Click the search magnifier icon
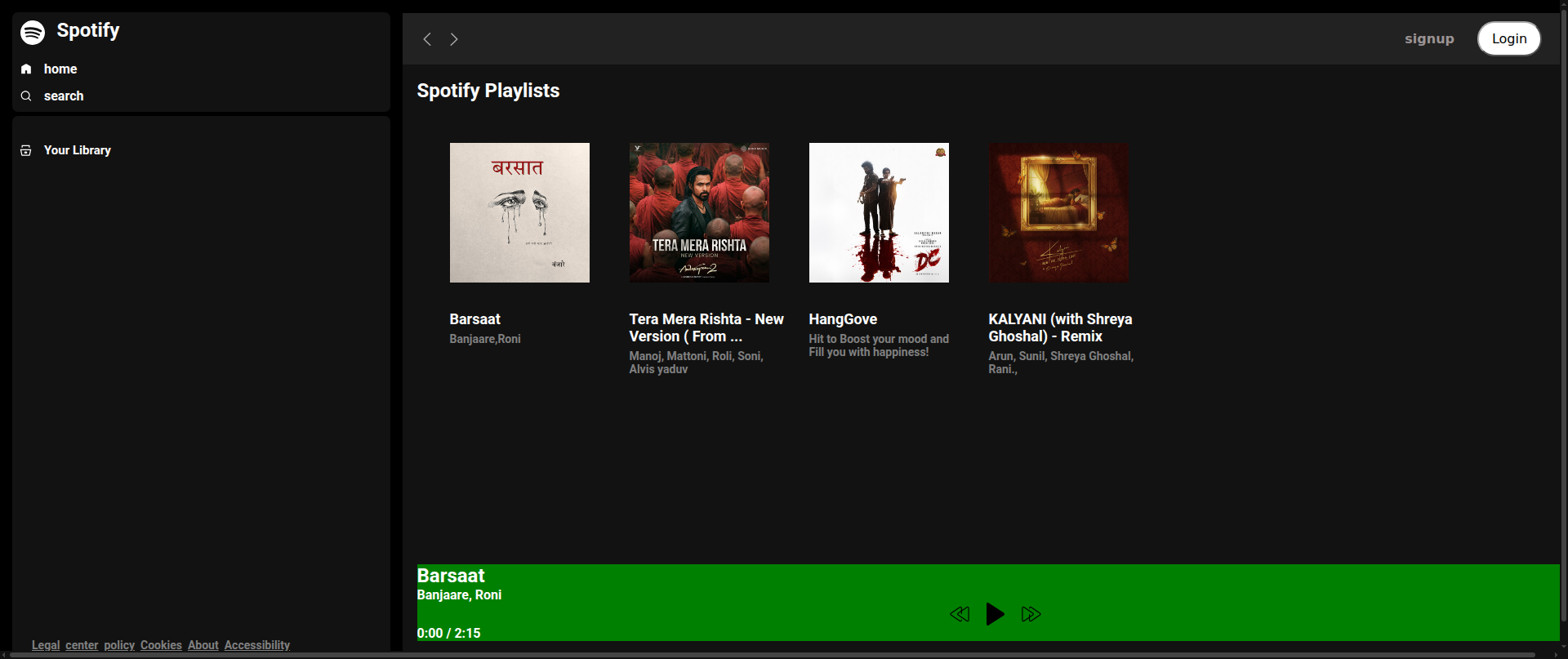The height and width of the screenshot is (659, 1568). 26,96
